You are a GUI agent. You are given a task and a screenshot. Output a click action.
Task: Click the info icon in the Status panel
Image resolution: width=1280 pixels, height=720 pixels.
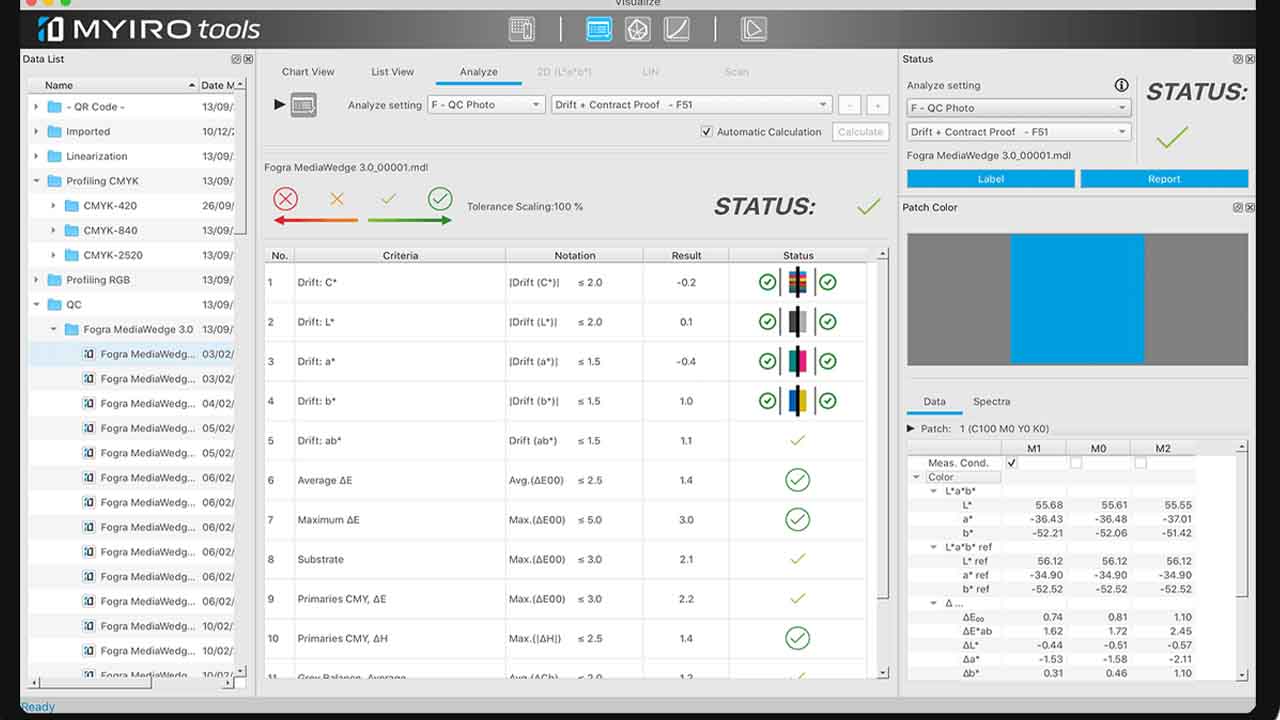[1122, 86]
